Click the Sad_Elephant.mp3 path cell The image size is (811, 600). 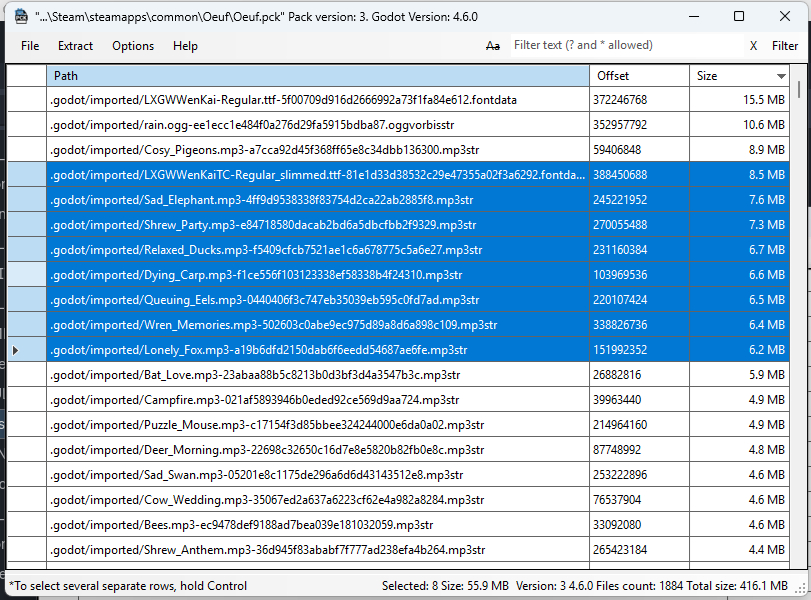click(x=317, y=200)
